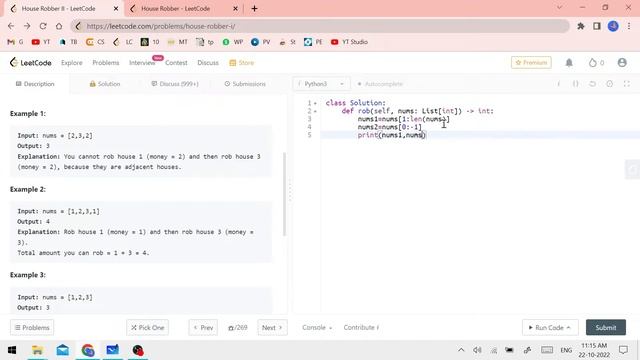This screenshot has height=360, width=640.
Task: Open the profile avatar menu
Action: [622, 62]
